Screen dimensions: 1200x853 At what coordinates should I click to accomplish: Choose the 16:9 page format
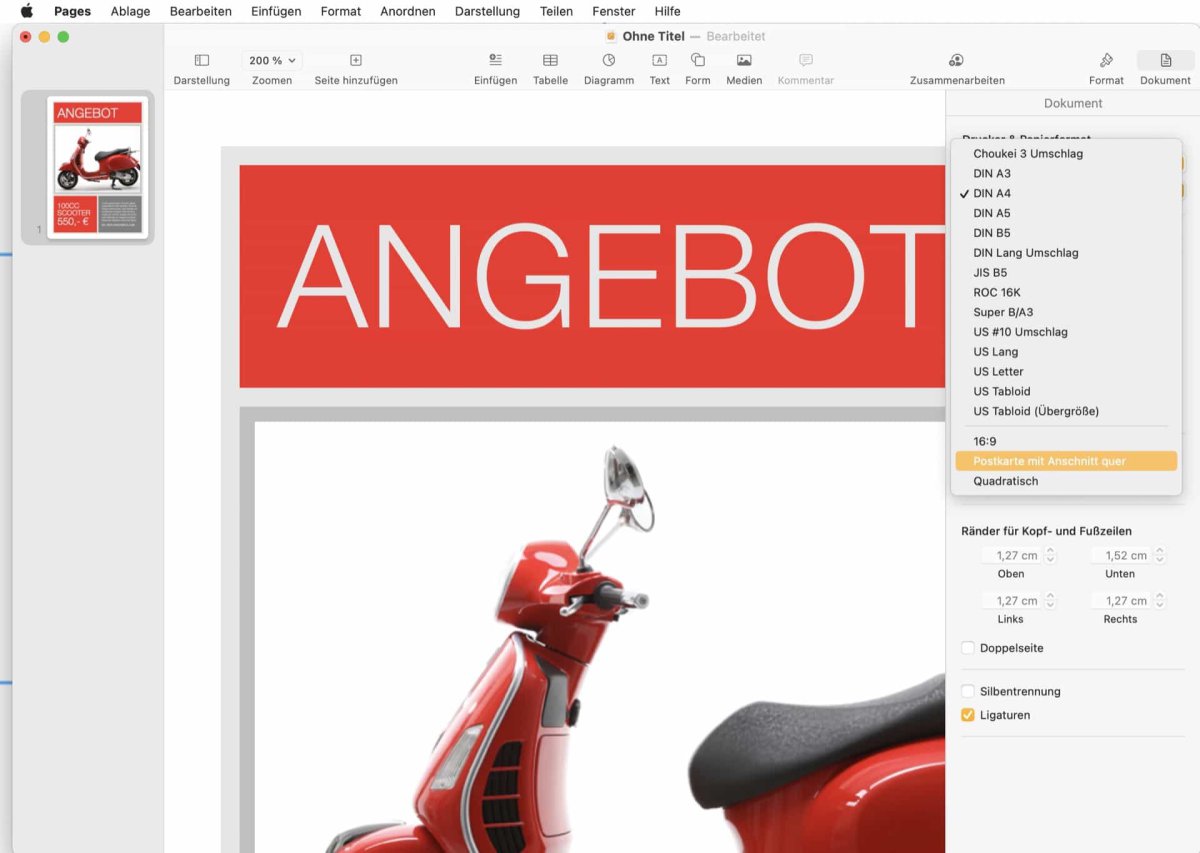click(x=1066, y=441)
